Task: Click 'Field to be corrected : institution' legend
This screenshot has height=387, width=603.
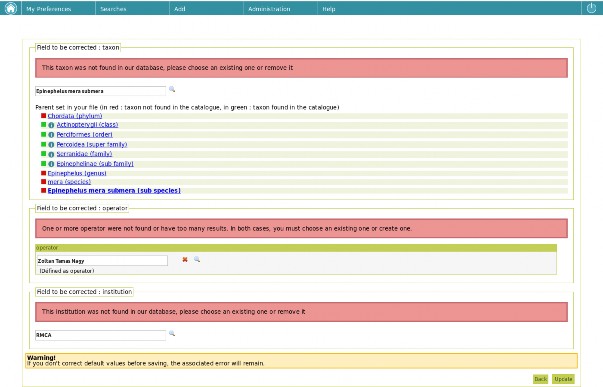Action: 84,292
